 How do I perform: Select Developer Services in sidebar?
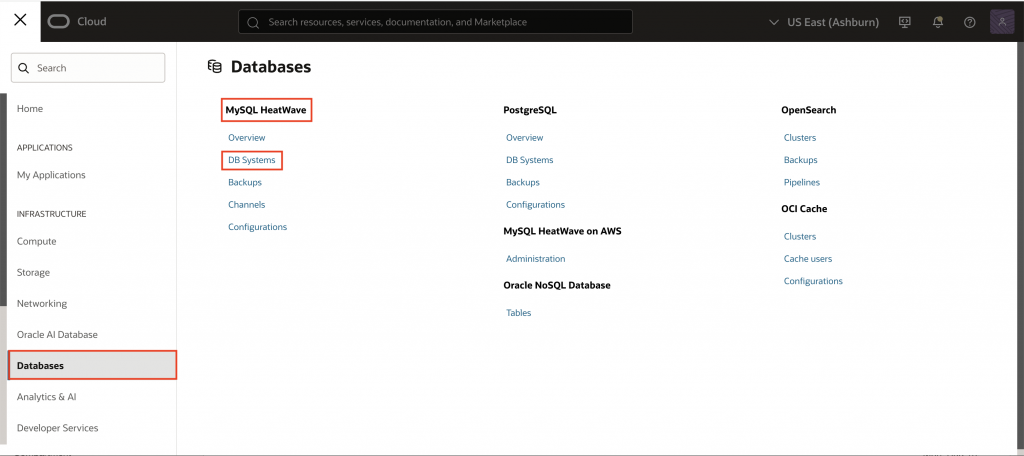tap(57, 428)
